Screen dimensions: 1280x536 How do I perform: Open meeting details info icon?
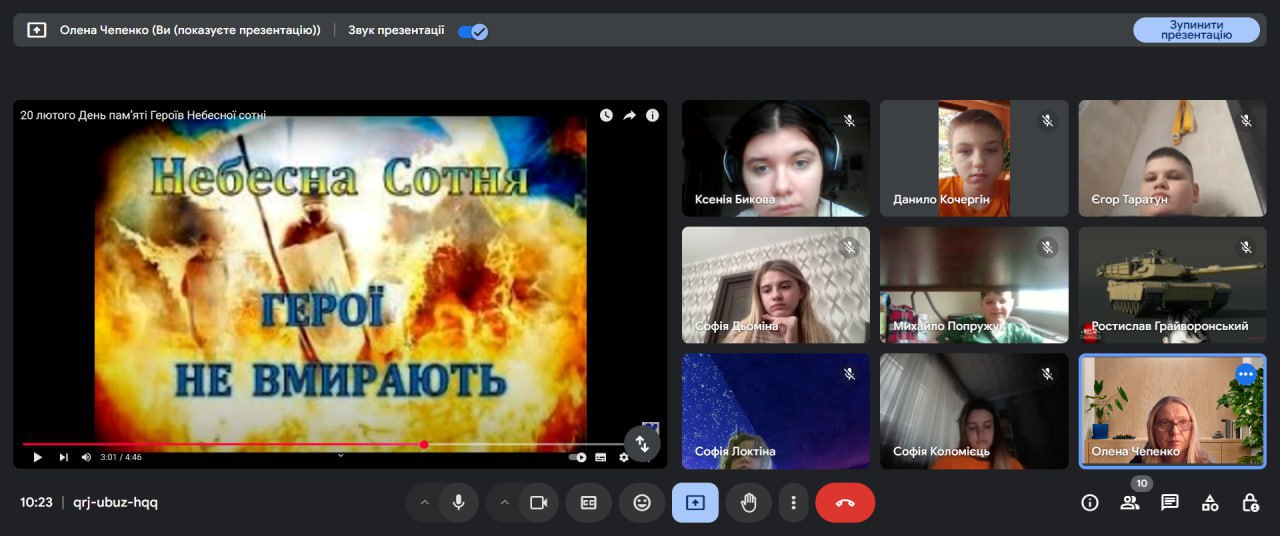point(1090,503)
